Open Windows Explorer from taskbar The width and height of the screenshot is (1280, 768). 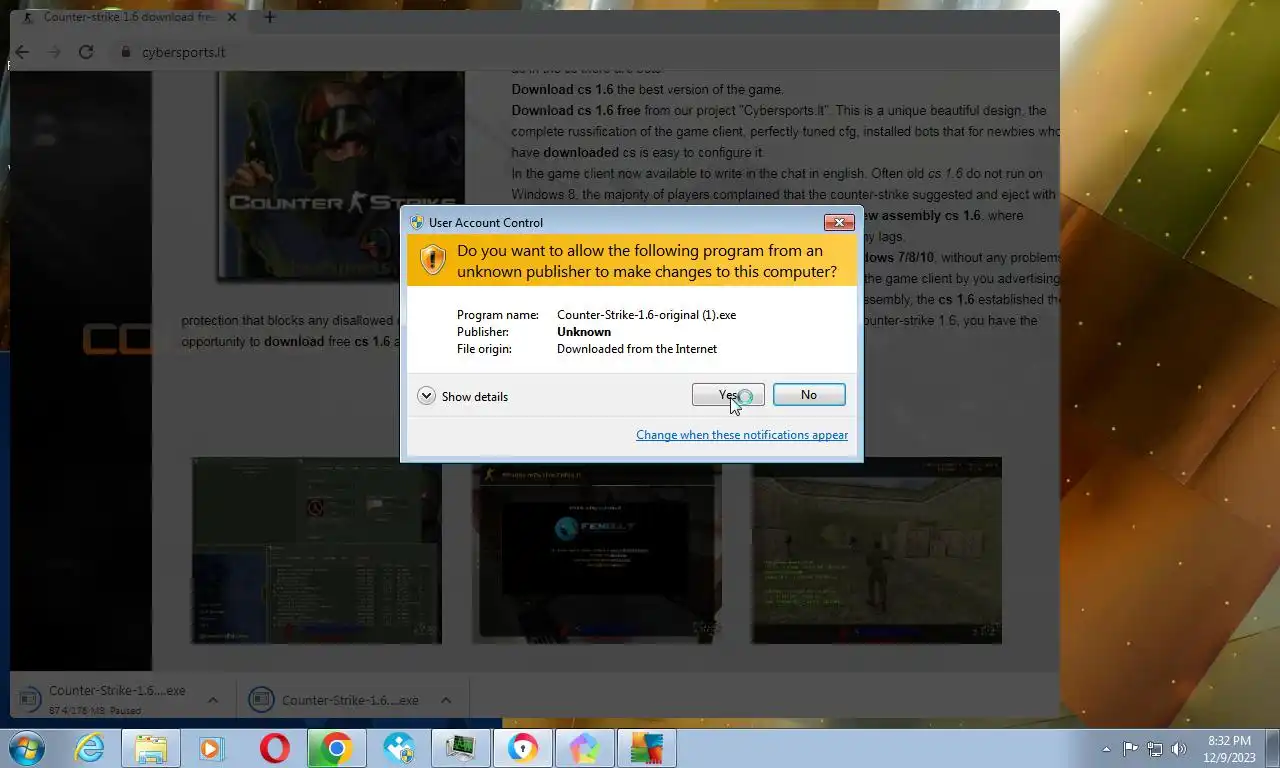(x=151, y=748)
